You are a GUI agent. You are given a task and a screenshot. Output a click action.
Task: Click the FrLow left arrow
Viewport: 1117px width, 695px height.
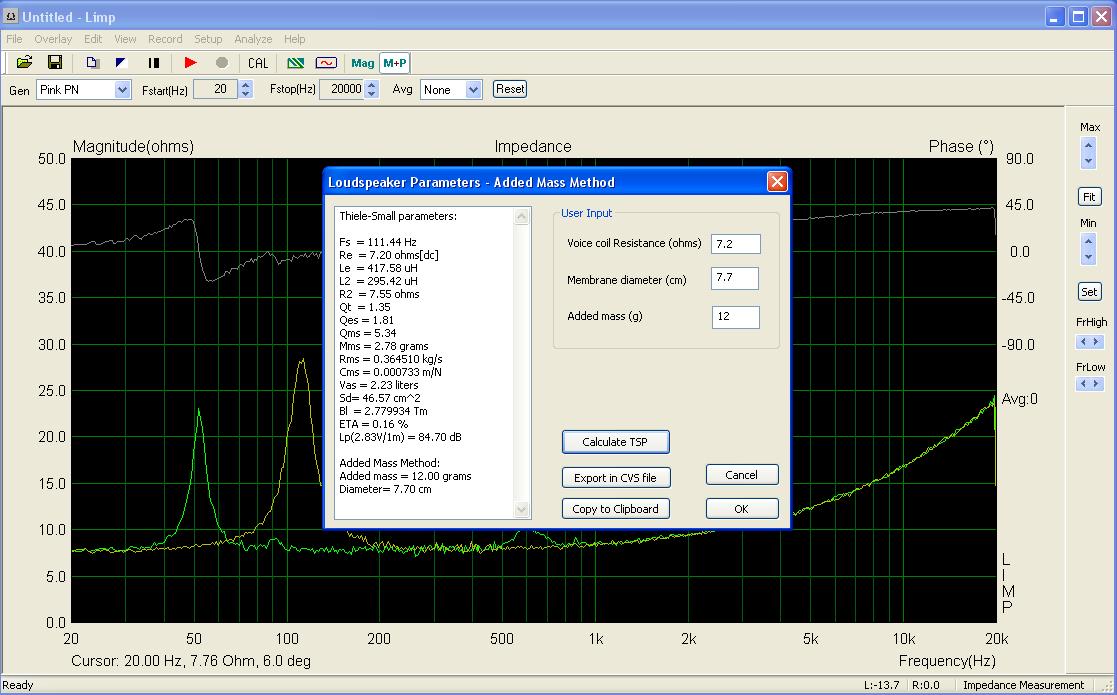click(1083, 384)
